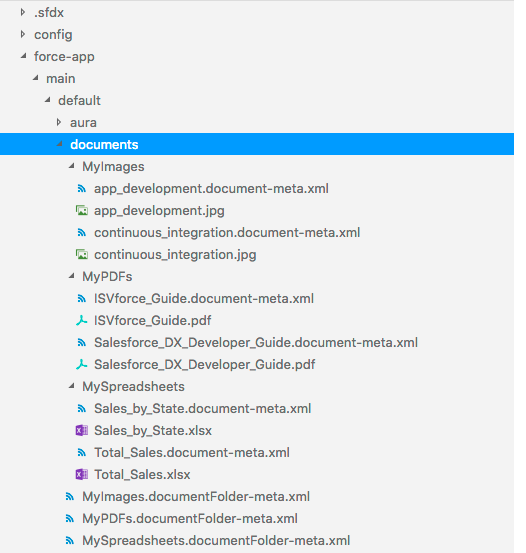Click XML icon of MyImages.documentFolder-meta.xml
526x553 pixels.
(70, 497)
